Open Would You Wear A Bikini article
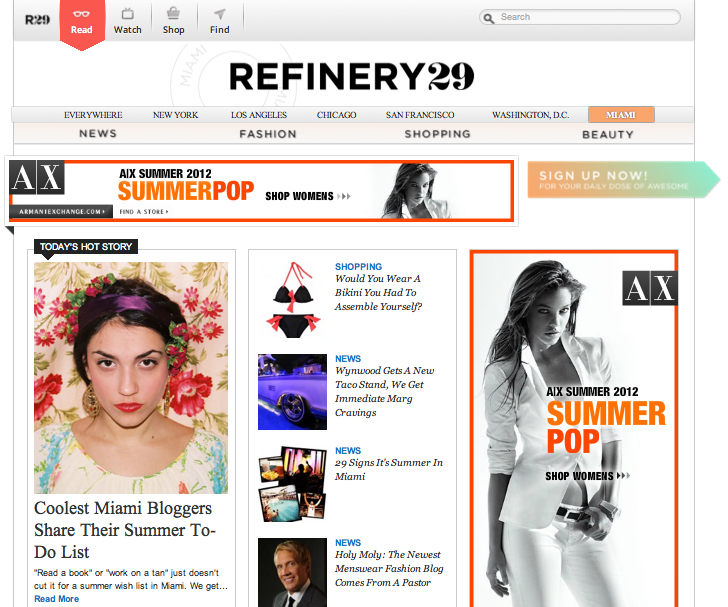Screen dimensions: 728x607 (378, 293)
